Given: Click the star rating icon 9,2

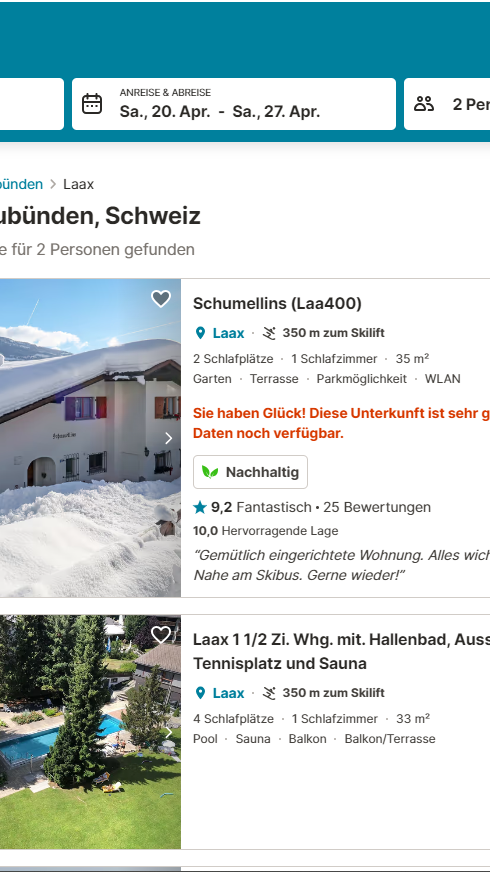Looking at the screenshot, I should pyautogui.click(x=200, y=507).
